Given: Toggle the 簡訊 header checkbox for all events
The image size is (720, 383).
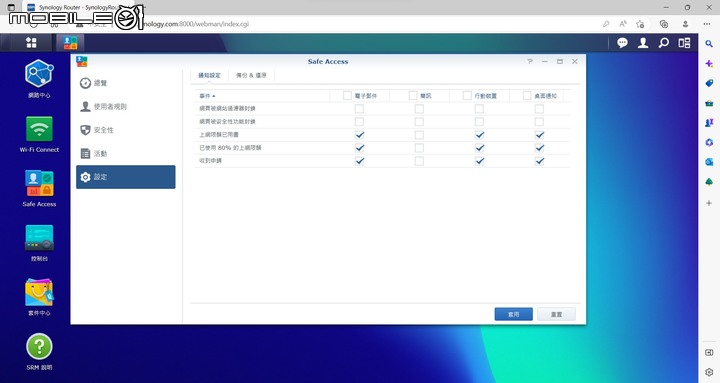Looking at the screenshot, I should [x=413, y=96].
